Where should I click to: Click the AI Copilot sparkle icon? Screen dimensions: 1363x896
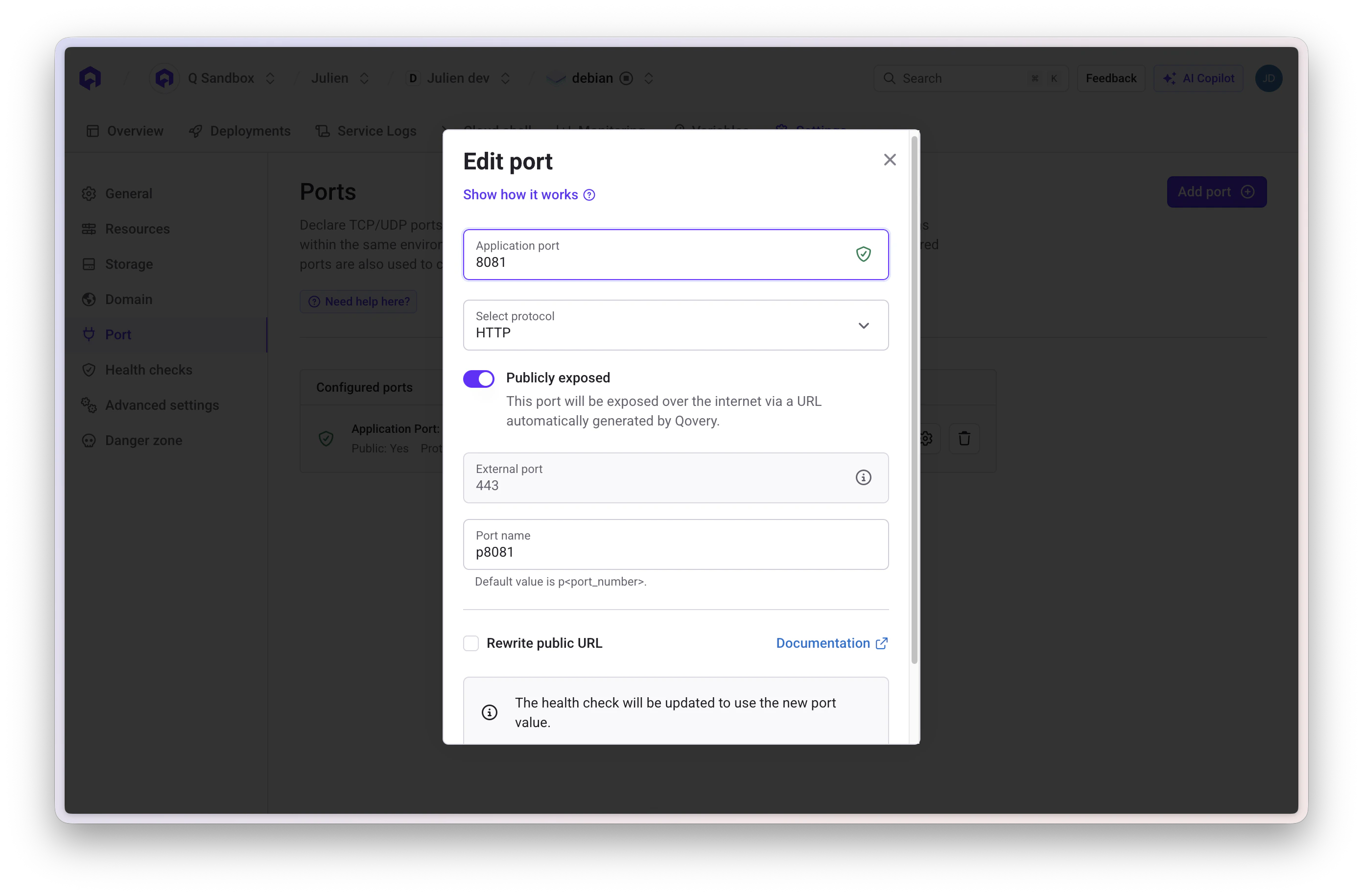coord(1170,78)
